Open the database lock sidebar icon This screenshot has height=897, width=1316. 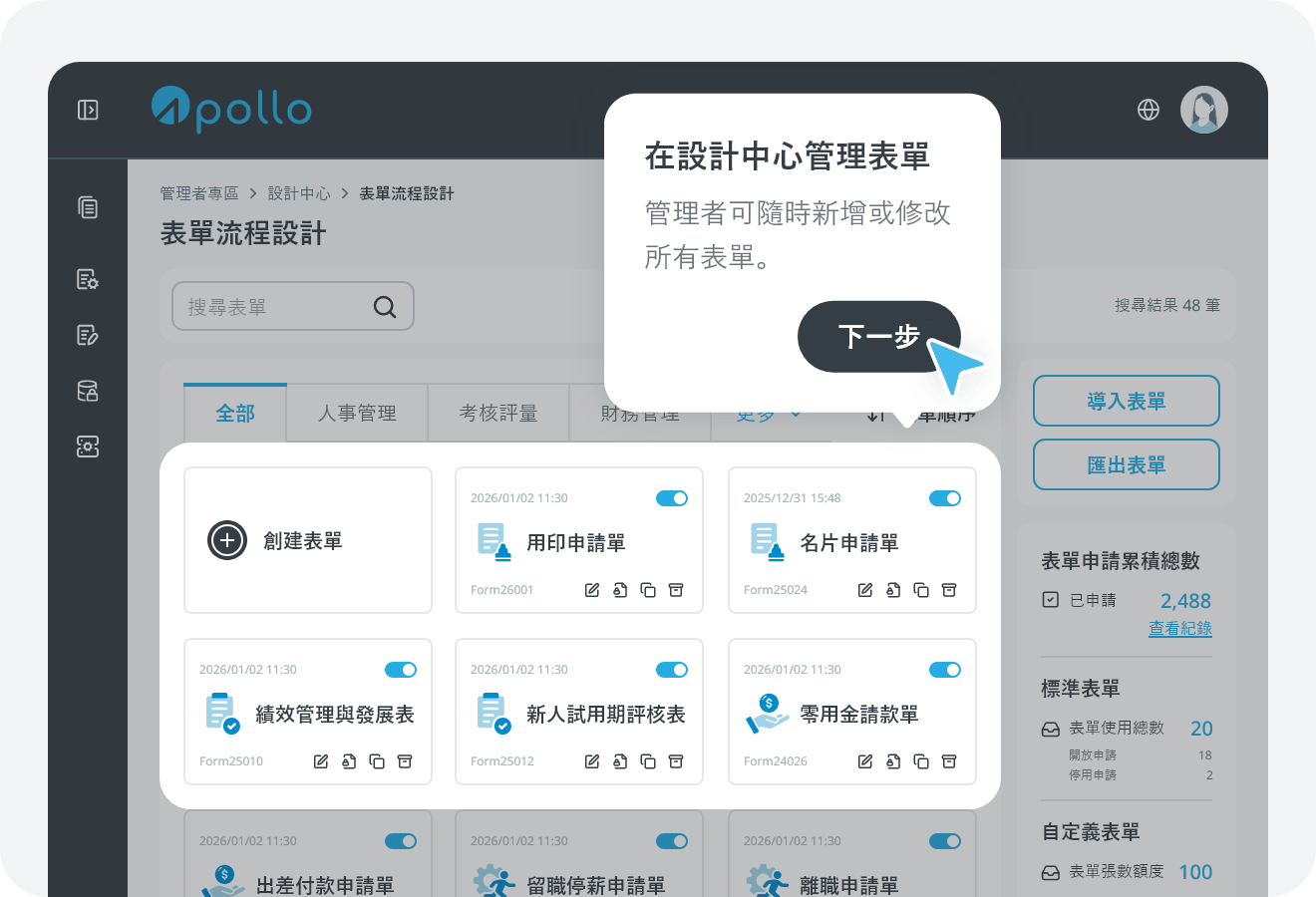click(88, 391)
